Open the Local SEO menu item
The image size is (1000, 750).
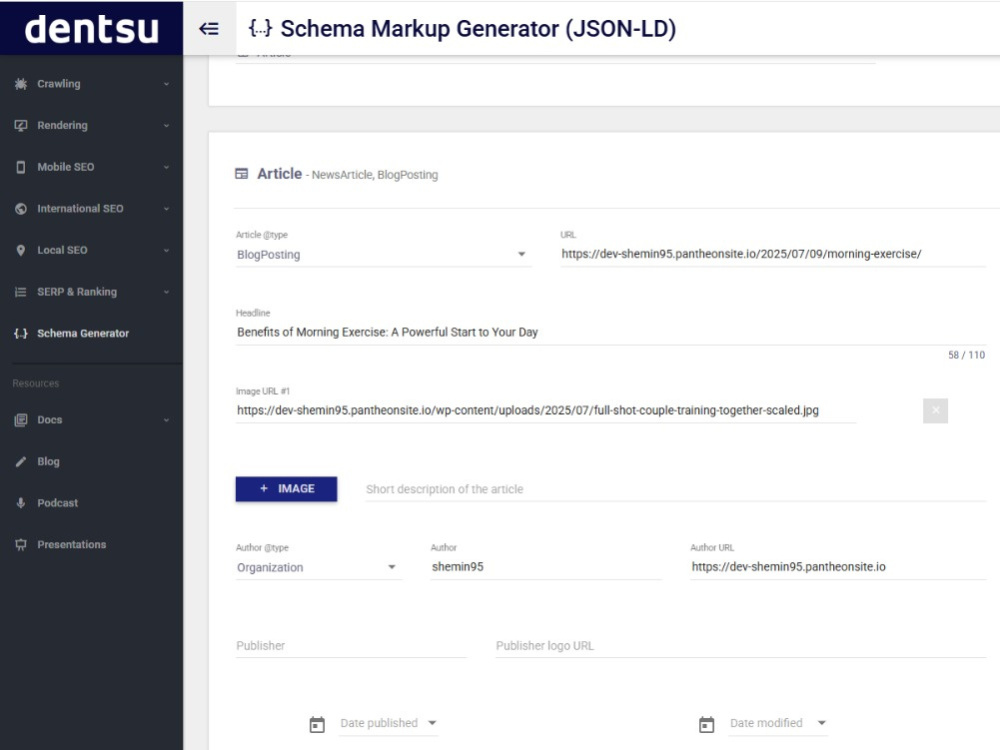[x=91, y=250]
